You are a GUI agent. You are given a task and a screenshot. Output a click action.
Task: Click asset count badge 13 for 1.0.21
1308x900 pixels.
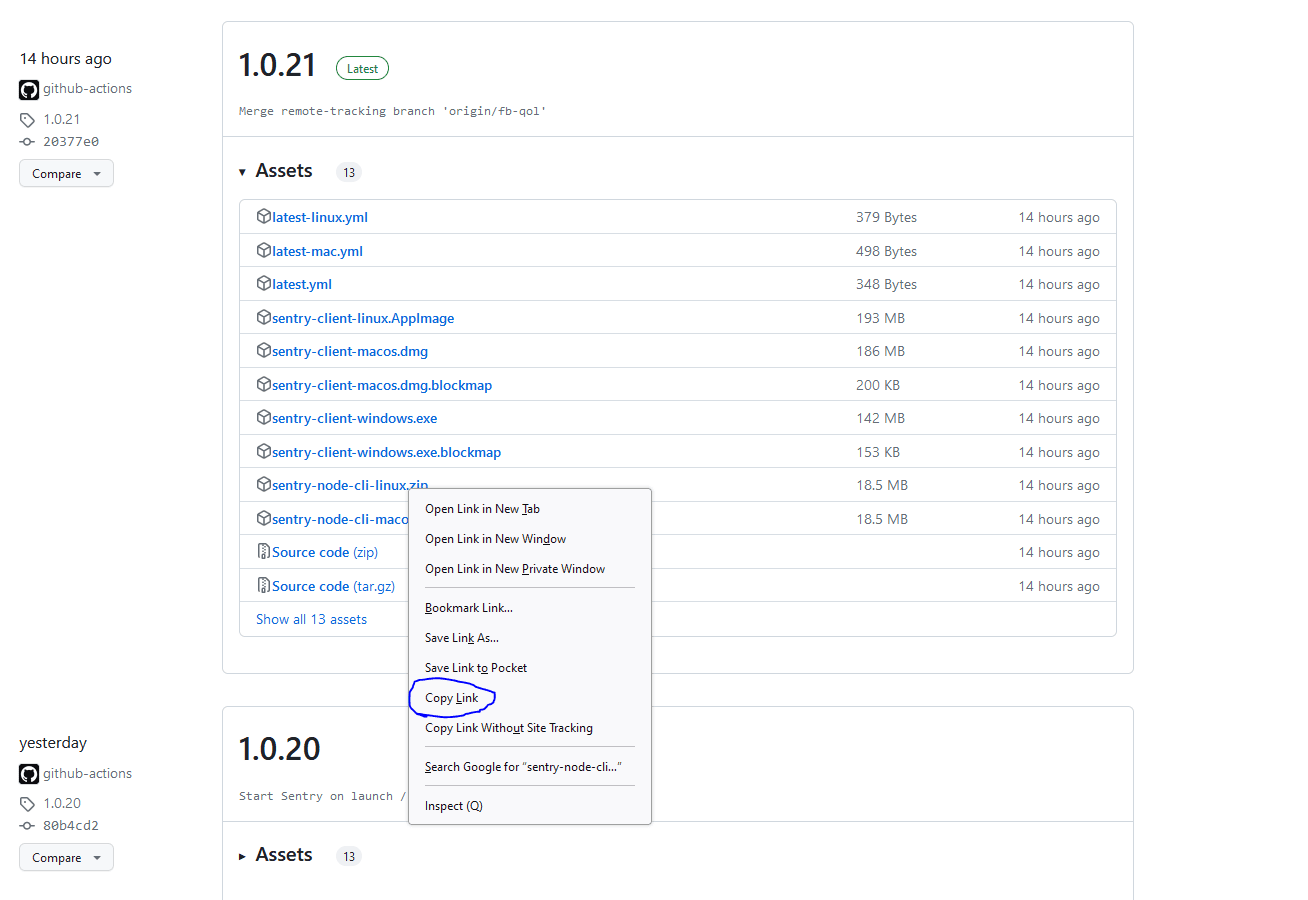pyautogui.click(x=348, y=172)
